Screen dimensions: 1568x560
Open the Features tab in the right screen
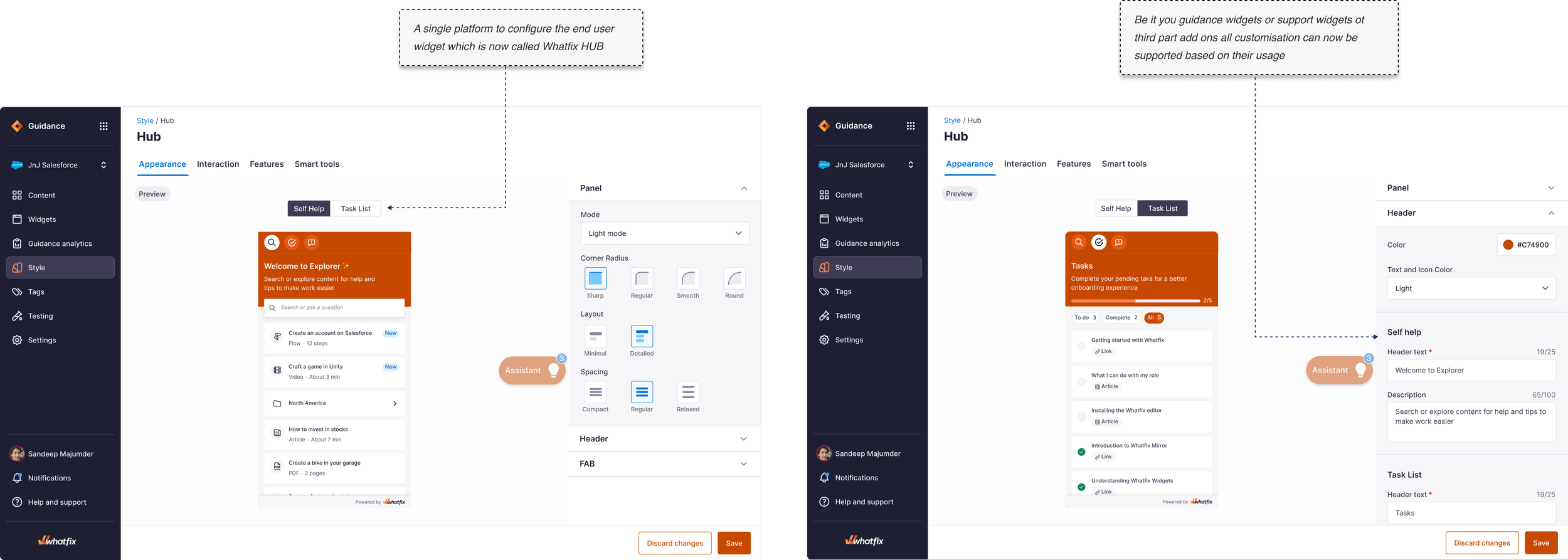(1074, 164)
